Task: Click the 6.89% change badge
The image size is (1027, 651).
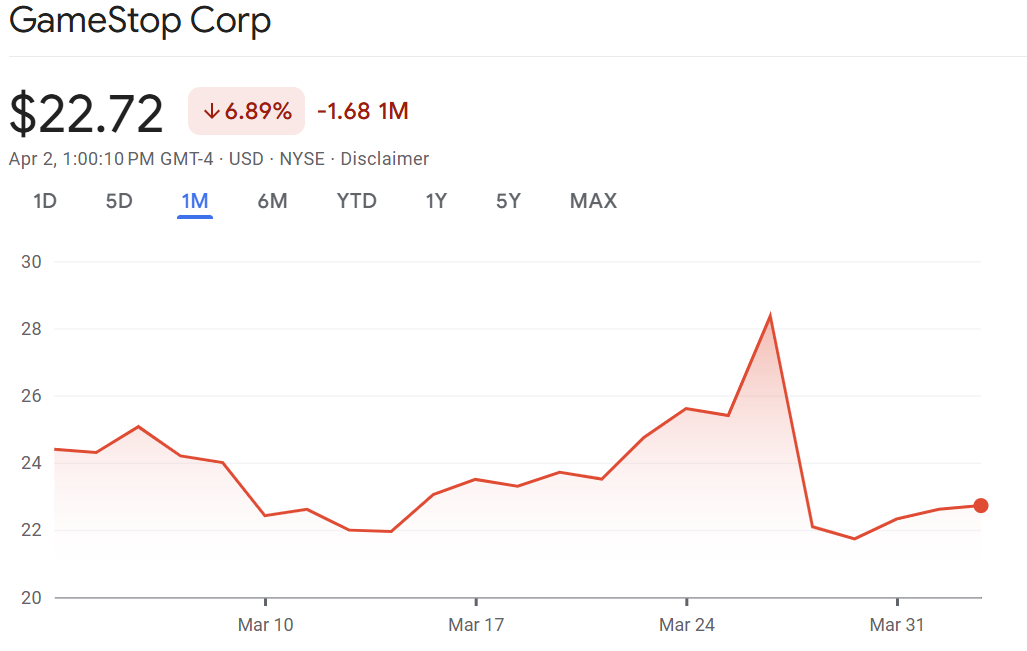Action: (x=247, y=111)
